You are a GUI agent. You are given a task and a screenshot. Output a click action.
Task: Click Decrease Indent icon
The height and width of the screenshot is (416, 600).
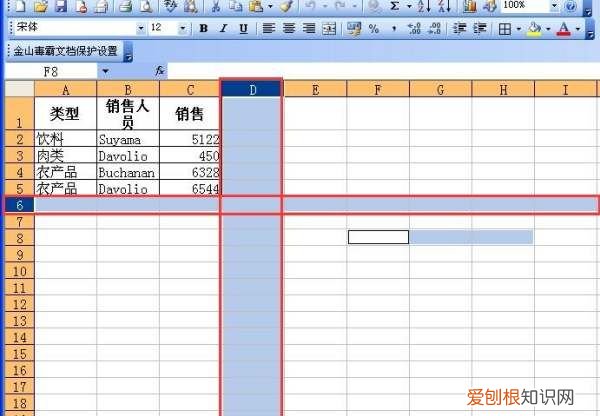pyautogui.click(x=460, y=28)
